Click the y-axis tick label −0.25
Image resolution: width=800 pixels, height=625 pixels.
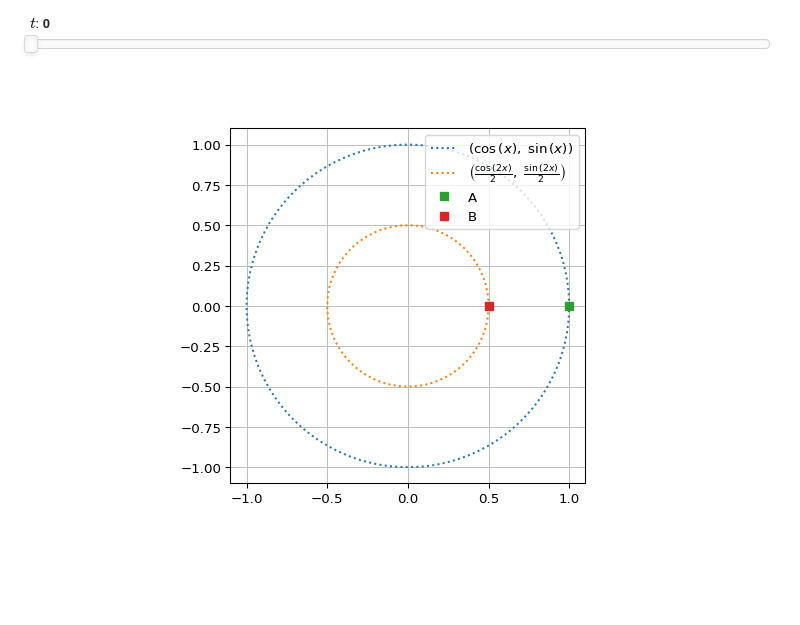201,347
